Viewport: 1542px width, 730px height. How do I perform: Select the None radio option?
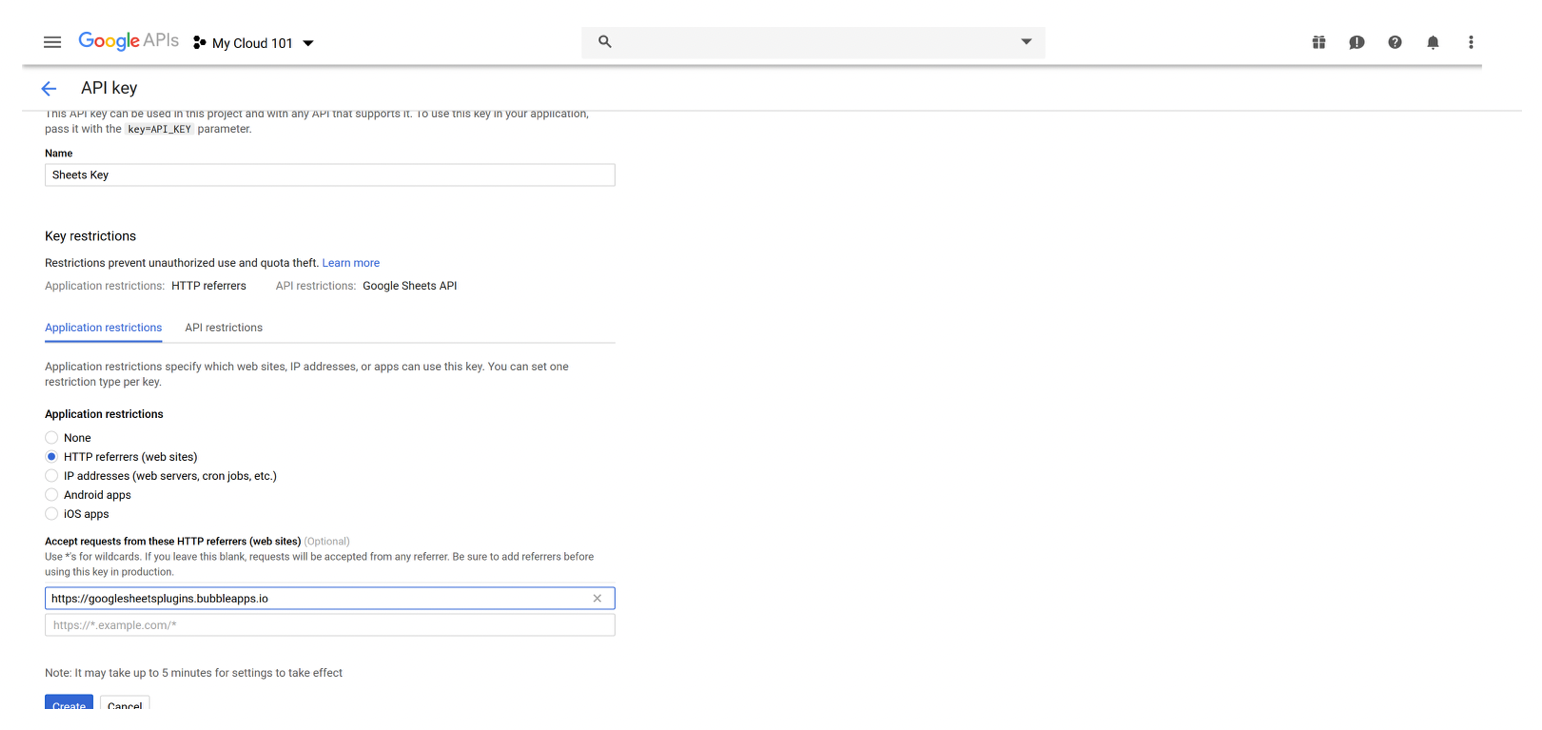(x=52, y=438)
